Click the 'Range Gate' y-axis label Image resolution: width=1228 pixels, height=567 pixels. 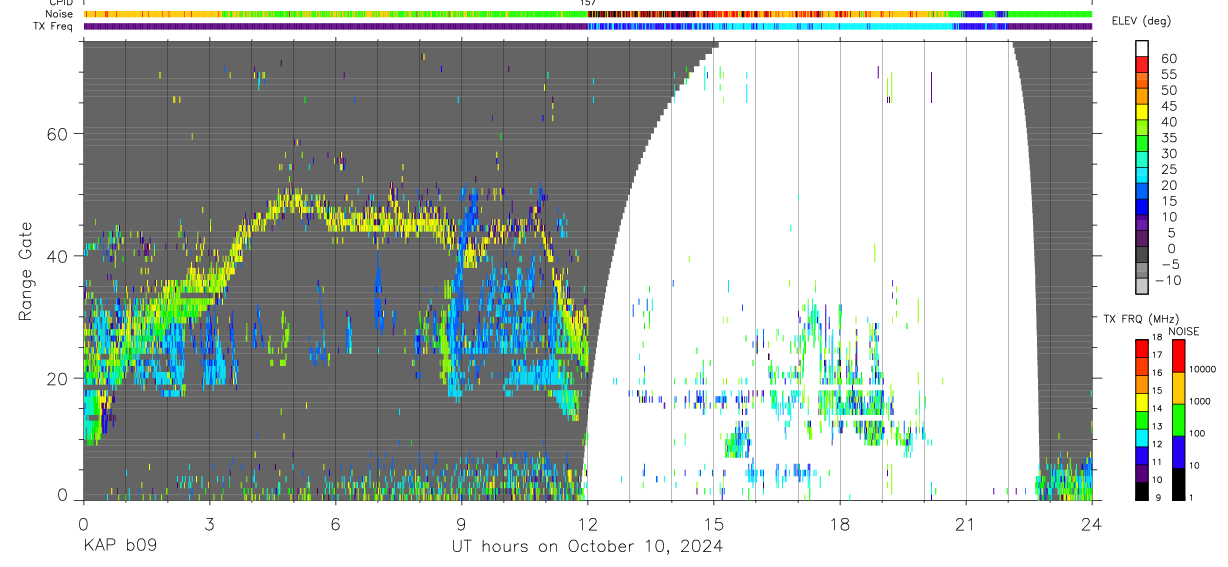click(x=27, y=272)
